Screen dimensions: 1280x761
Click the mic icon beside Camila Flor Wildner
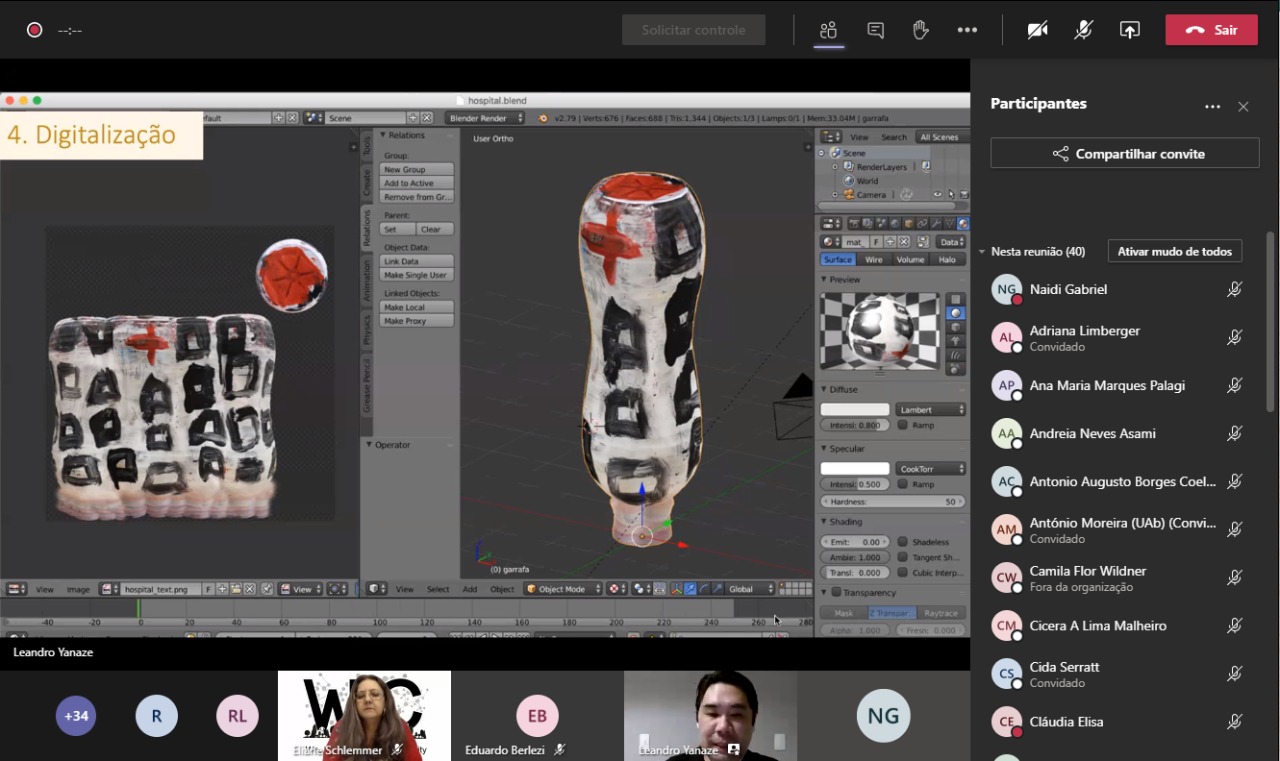tap(1235, 578)
